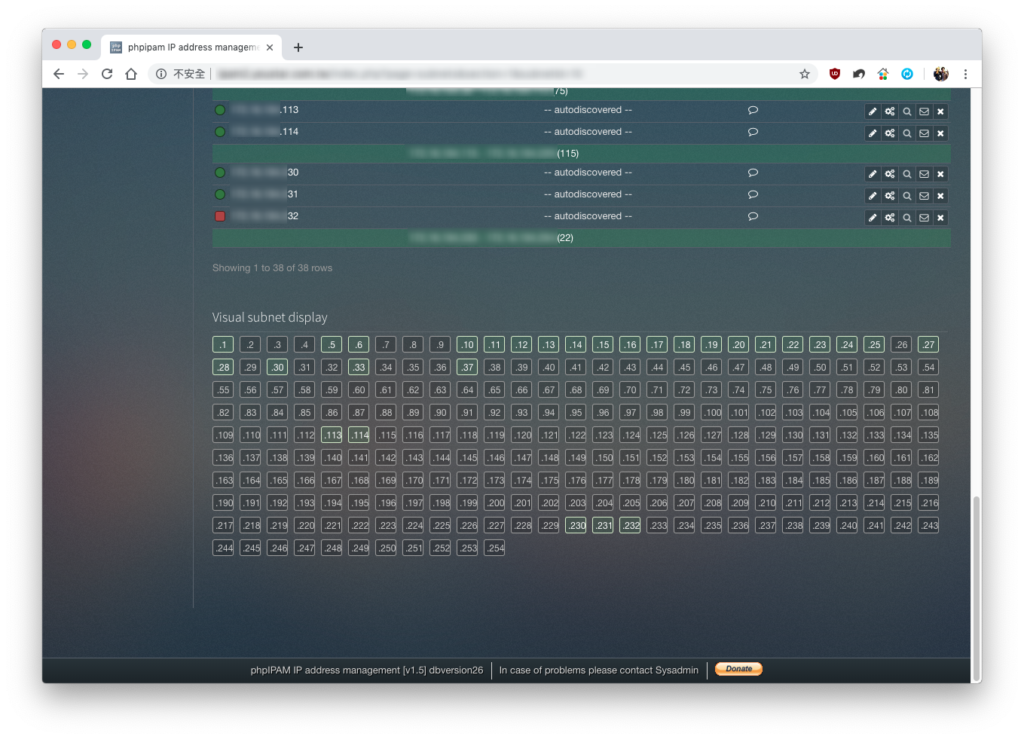This screenshot has height=739, width=1024.
Task: Click the Donate button in the footer
Action: (738, 669)
